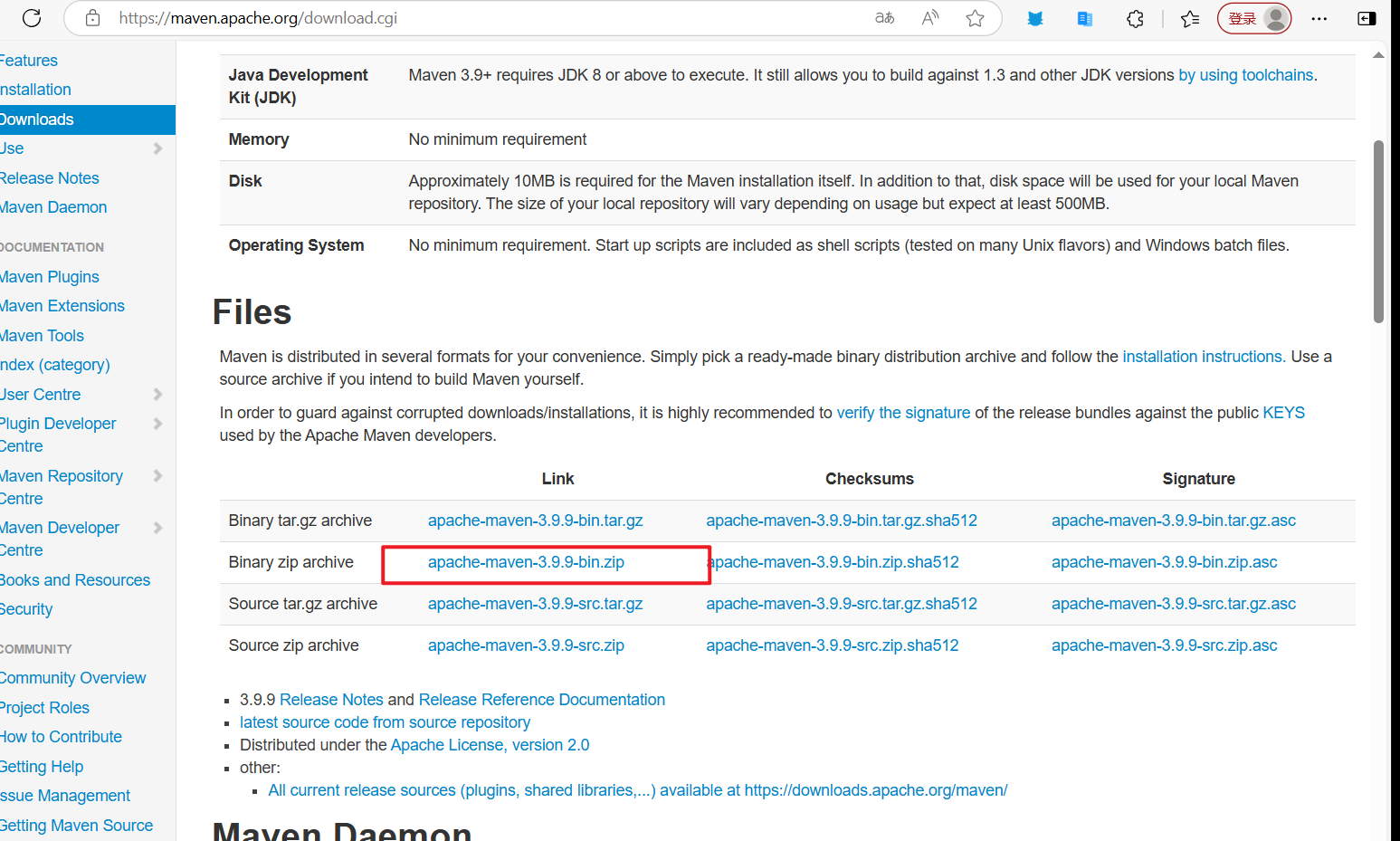
Task: Open the Extensions puzzle-piece icon
Action: (1135, 18)
